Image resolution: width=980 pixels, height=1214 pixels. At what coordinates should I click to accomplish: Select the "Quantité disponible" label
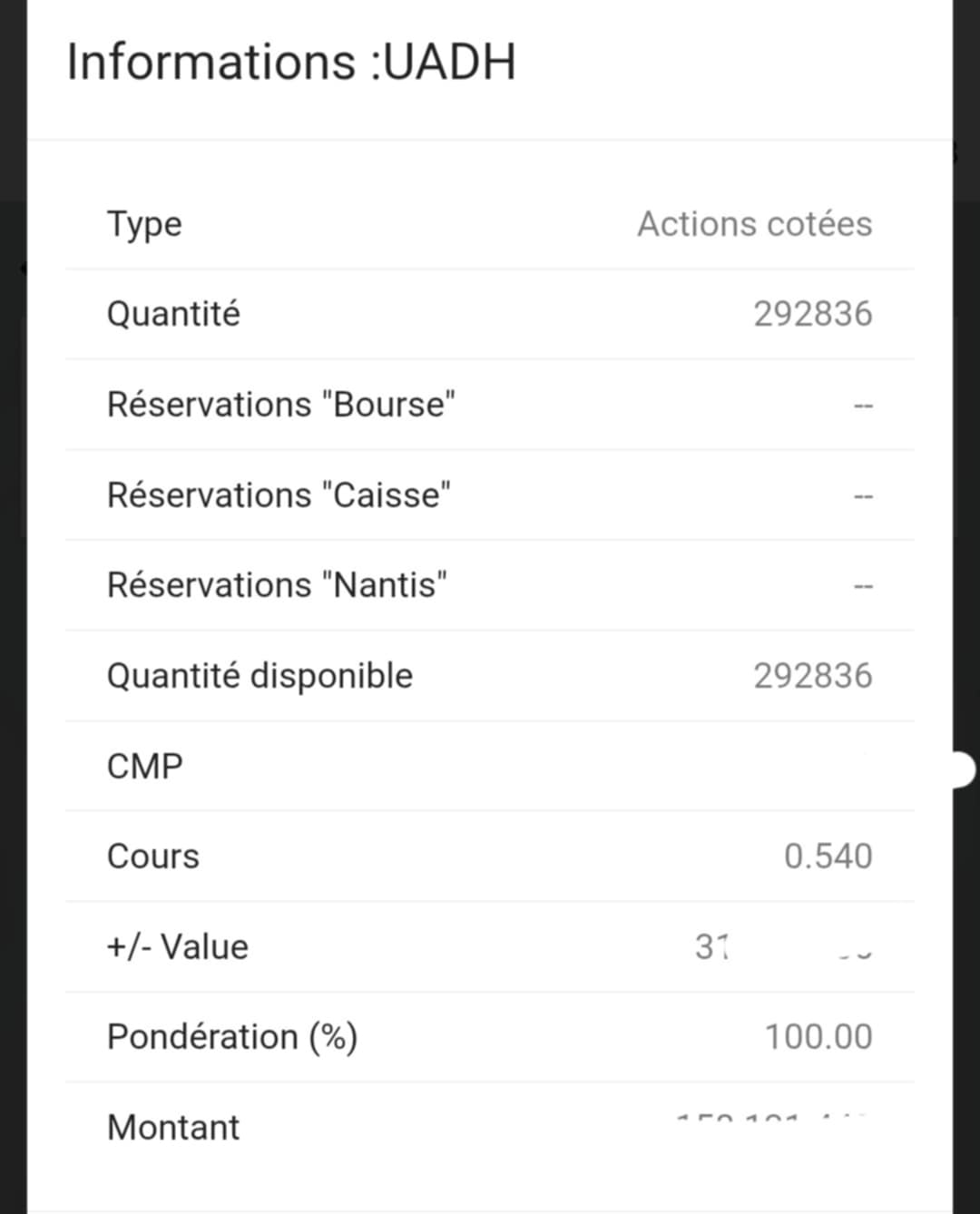(x=260, y=676)
